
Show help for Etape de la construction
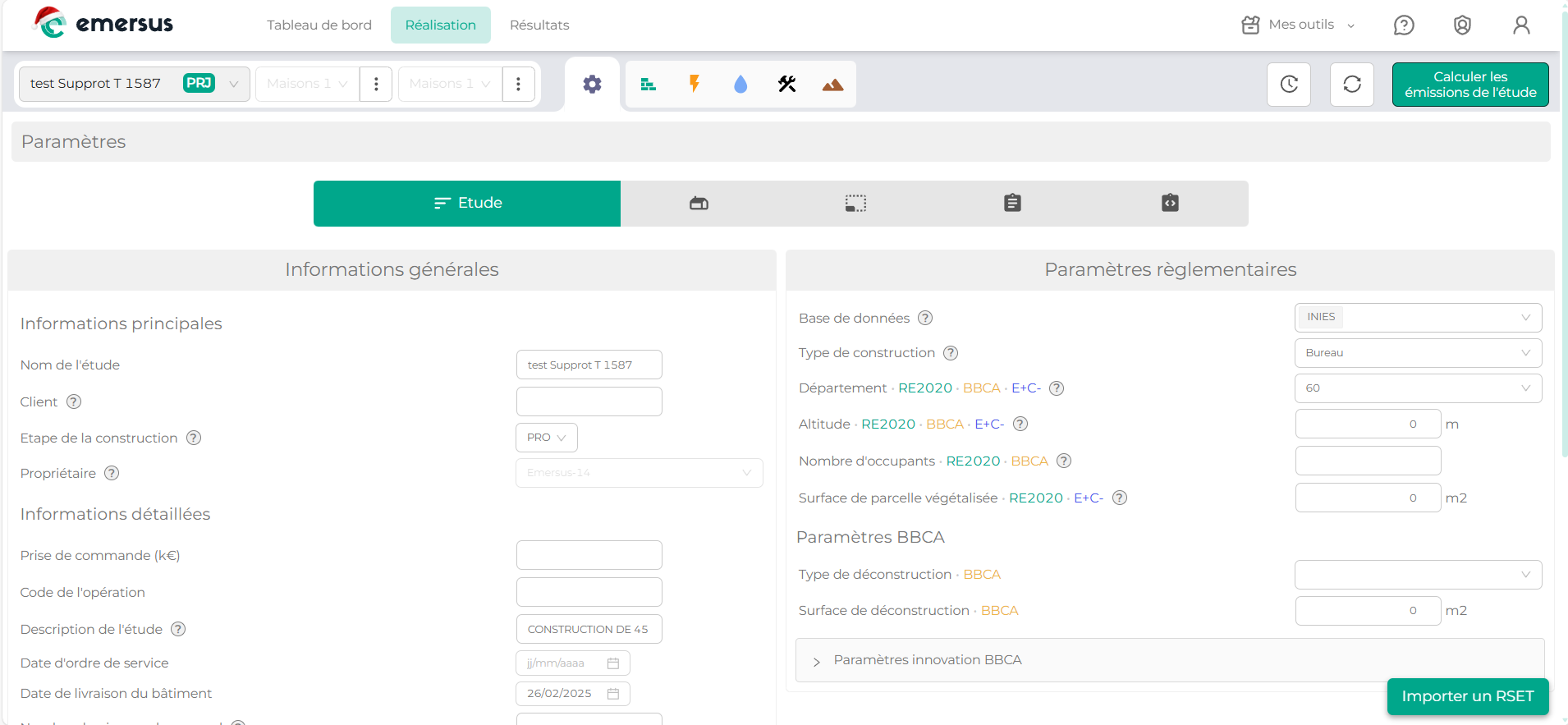pyautogui.click(x=194, y=438)
